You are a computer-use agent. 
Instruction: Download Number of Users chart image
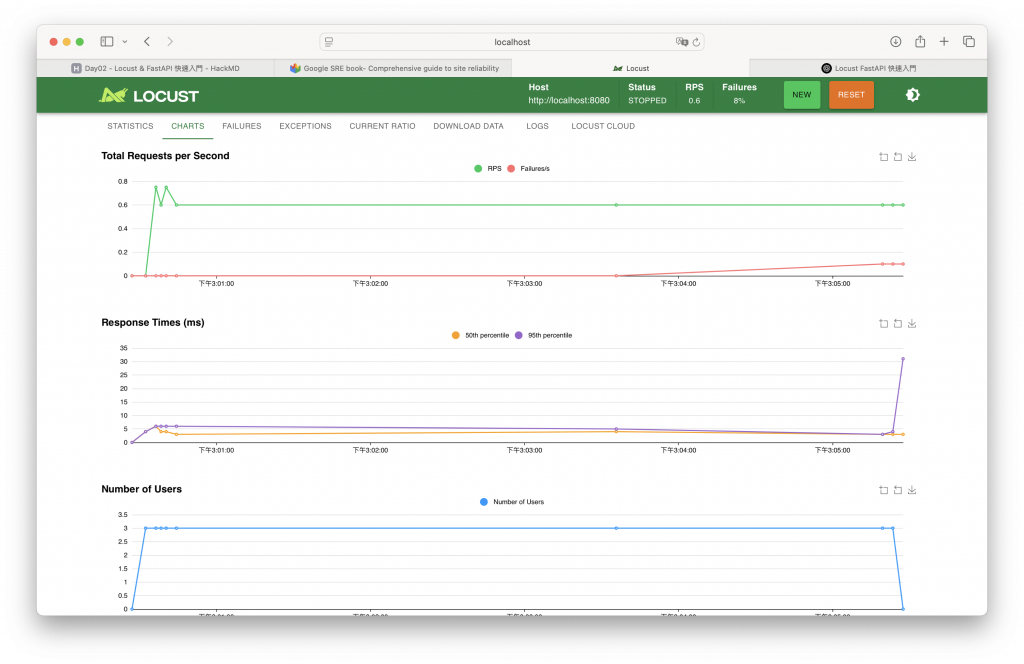912,490
